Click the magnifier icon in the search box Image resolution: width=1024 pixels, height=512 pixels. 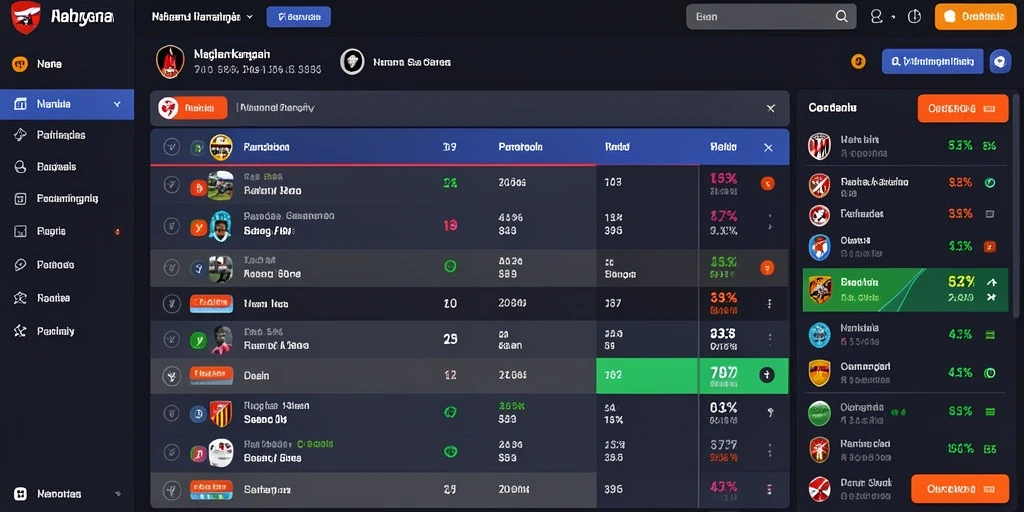[842, 17]
